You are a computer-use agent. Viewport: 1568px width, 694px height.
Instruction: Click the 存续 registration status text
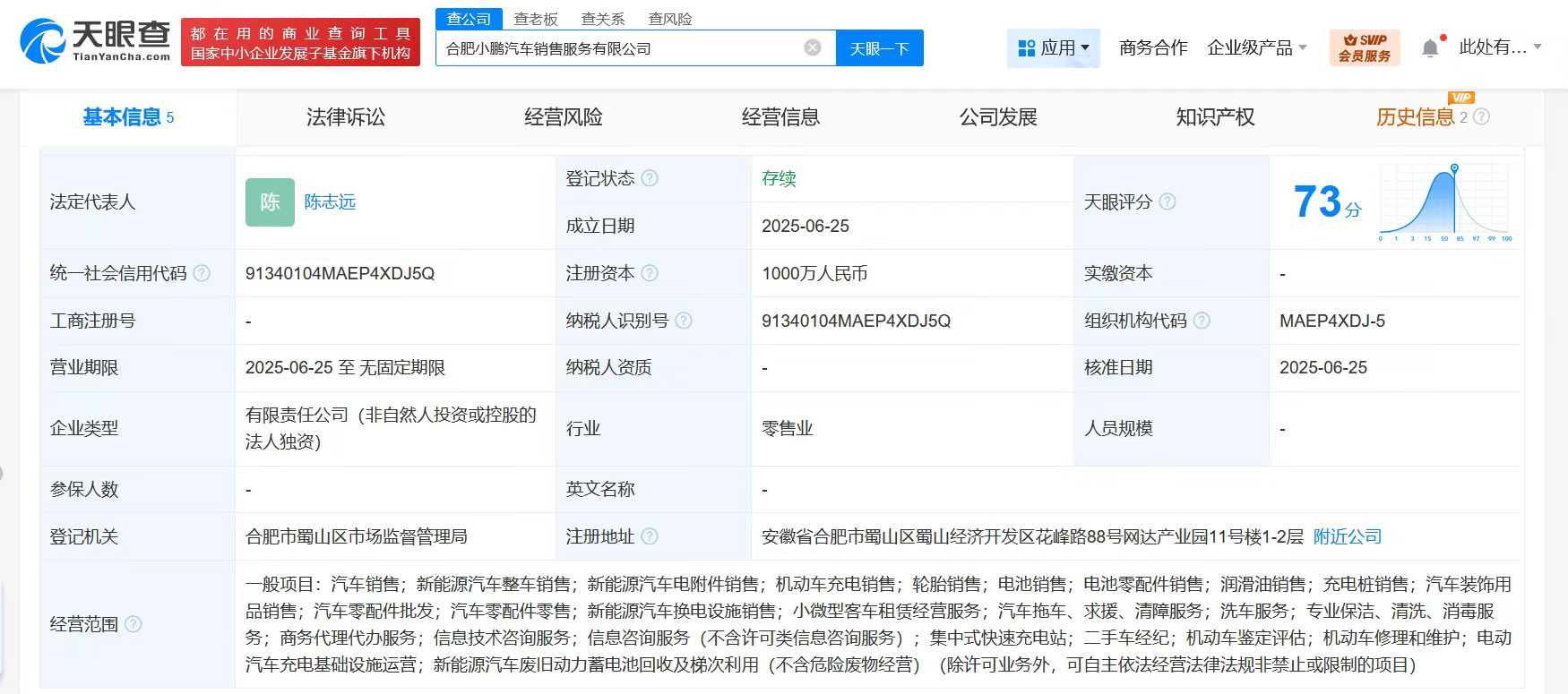[x=779, y=178]
